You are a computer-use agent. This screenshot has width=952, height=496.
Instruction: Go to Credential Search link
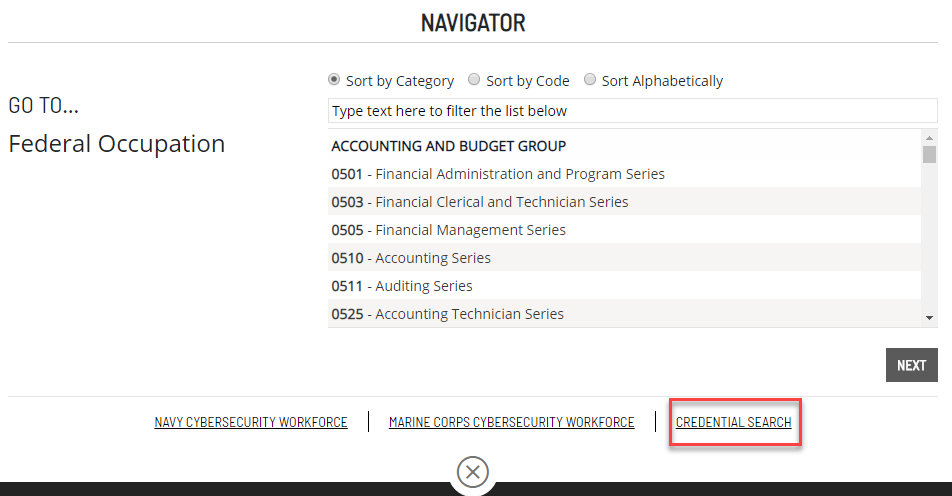coord(733,422)
